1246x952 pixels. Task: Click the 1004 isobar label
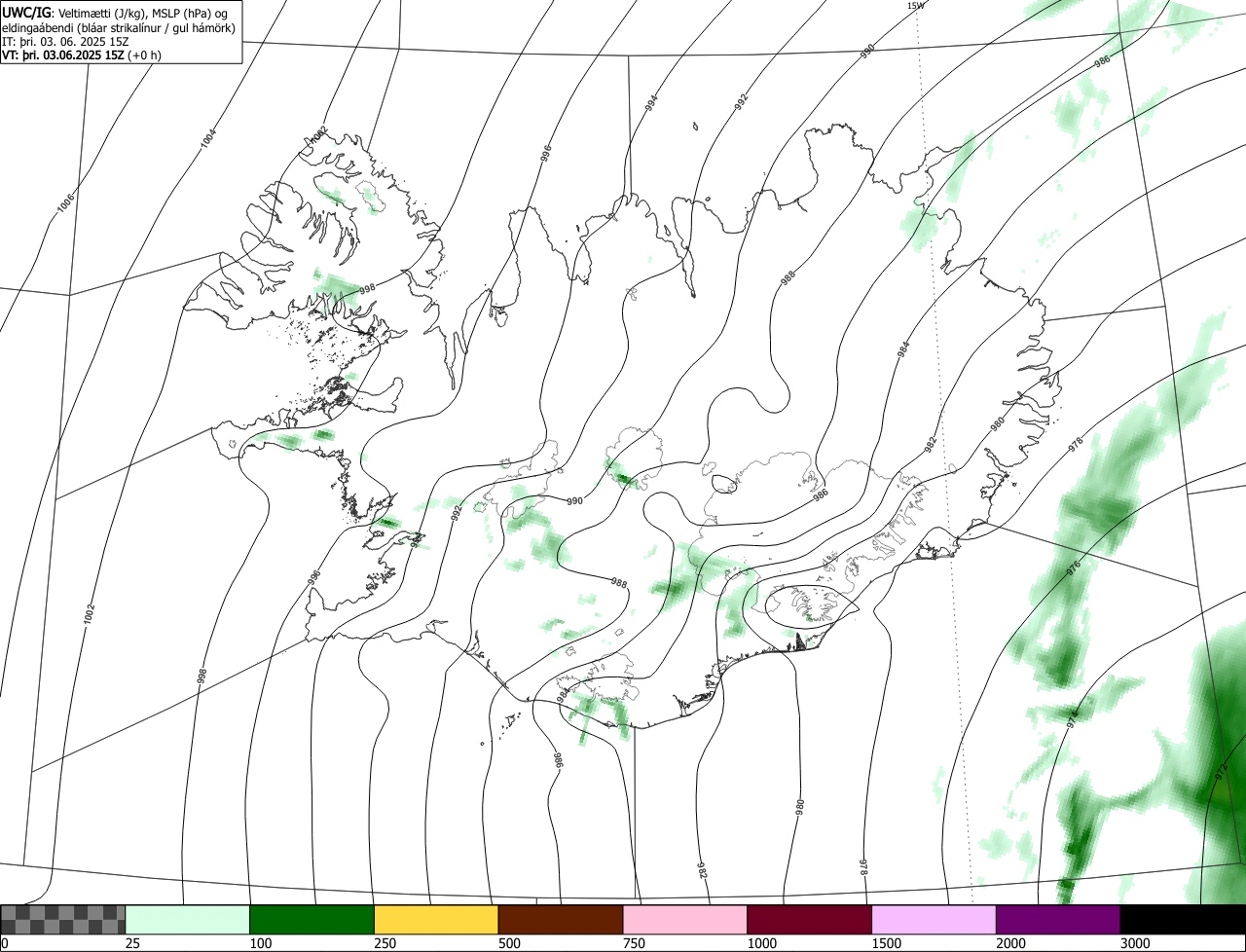[x=208, y=139]
